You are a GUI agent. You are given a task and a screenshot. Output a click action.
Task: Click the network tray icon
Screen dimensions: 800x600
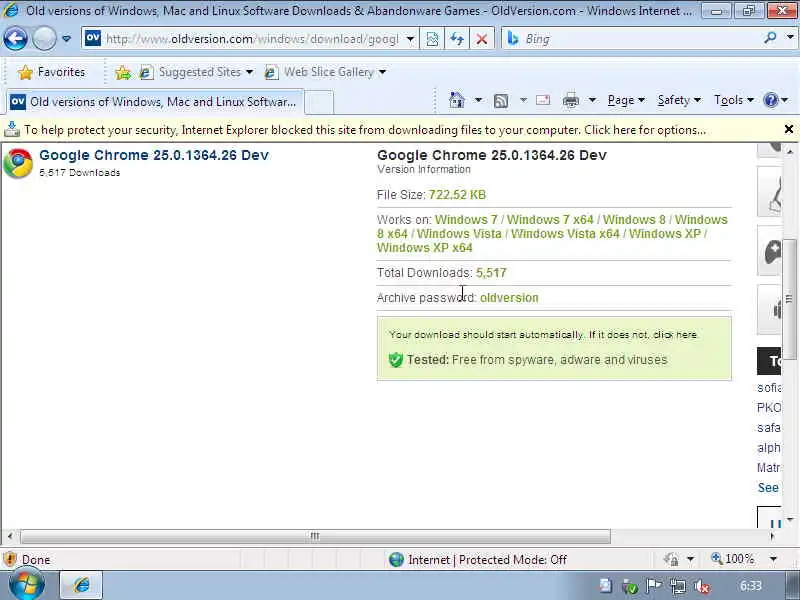(x=678, y=587)
